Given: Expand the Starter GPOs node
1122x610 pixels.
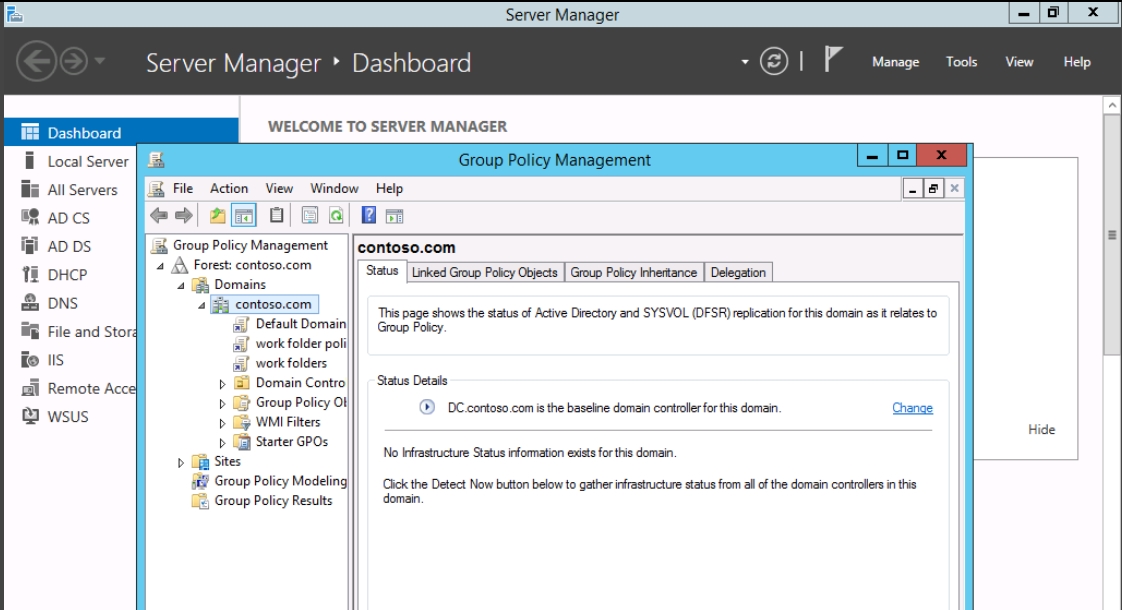Looking at the screenshot, I should (223, 442).
